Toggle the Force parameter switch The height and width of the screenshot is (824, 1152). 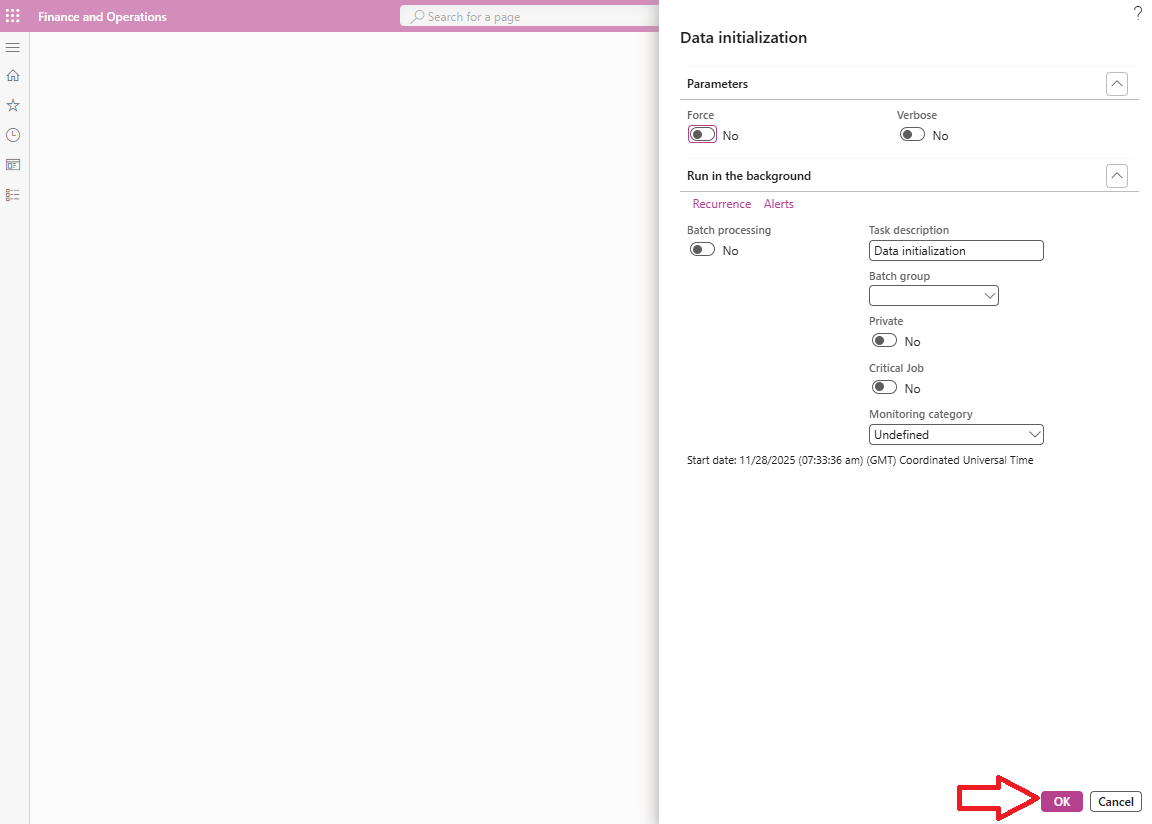tap(703, 135)
